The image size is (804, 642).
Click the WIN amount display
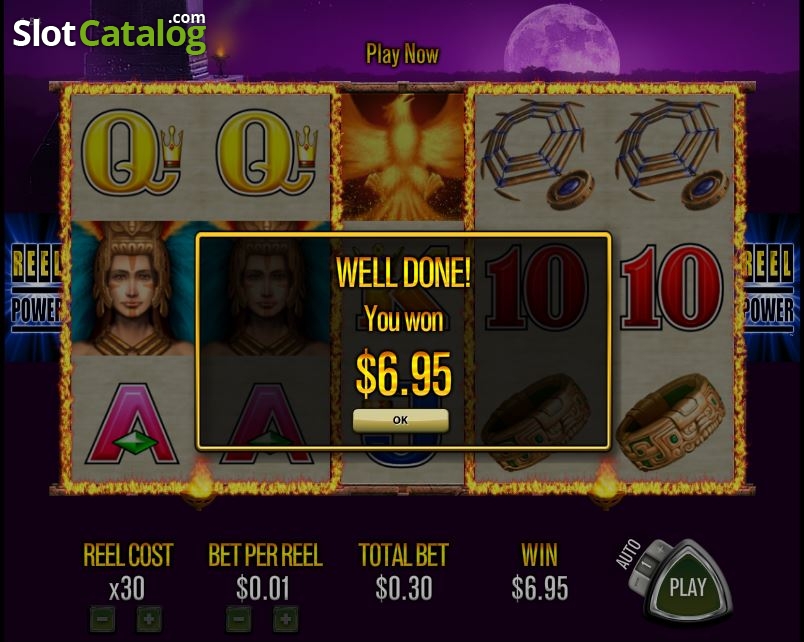(539, 588)
